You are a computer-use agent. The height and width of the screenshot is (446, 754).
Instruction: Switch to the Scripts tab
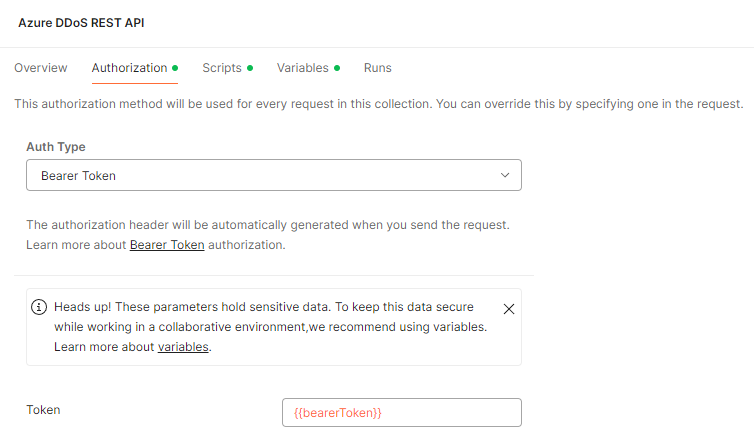(227, 68)
